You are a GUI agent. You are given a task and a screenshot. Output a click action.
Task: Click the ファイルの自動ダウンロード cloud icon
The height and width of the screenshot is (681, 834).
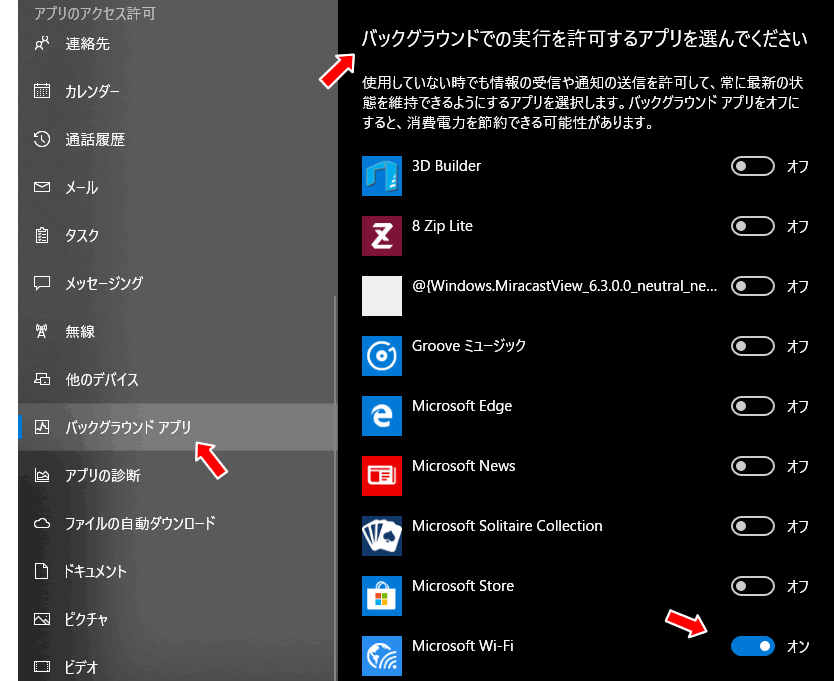41,523
